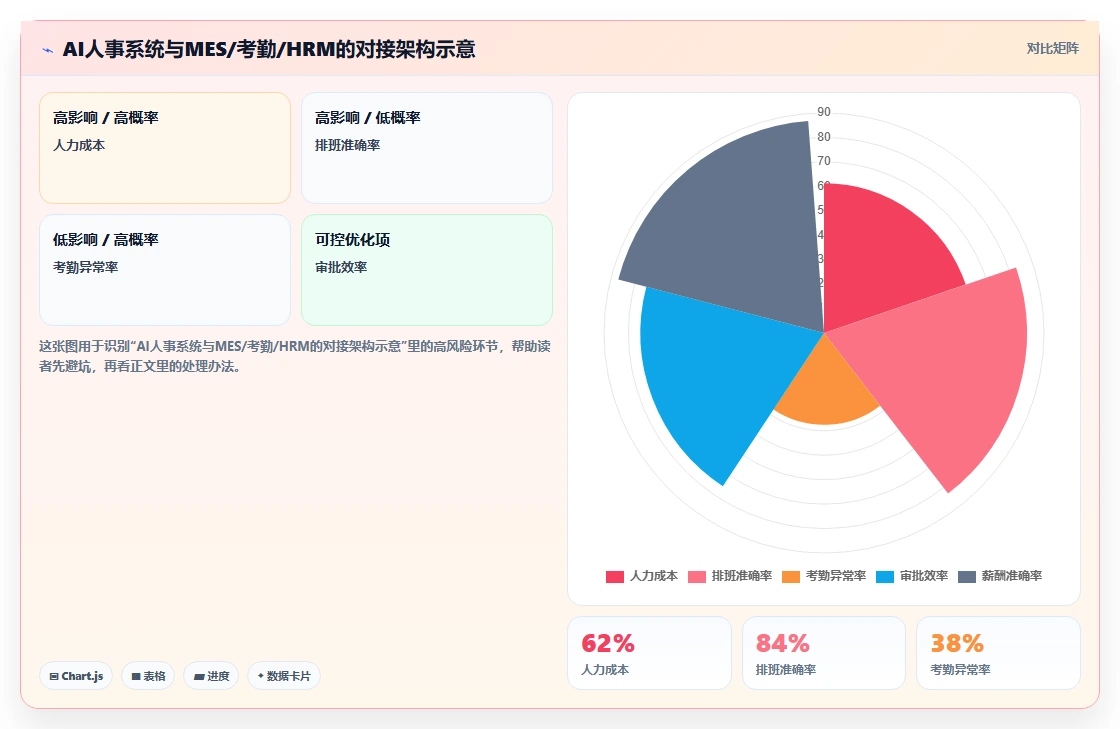Toggle 人力成本 legend color swatch

point(614,576)
